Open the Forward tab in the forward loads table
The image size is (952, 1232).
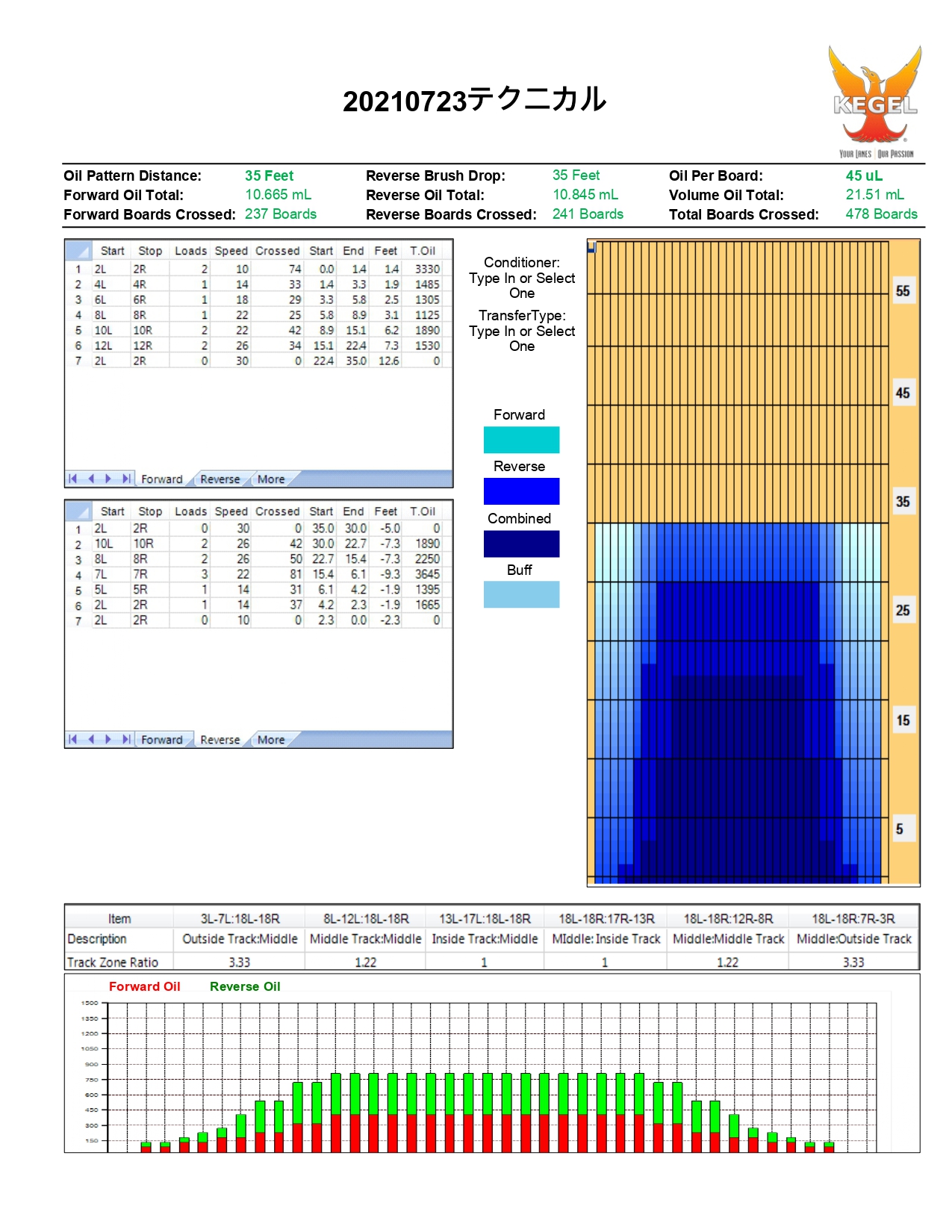(x=162, y=479)
